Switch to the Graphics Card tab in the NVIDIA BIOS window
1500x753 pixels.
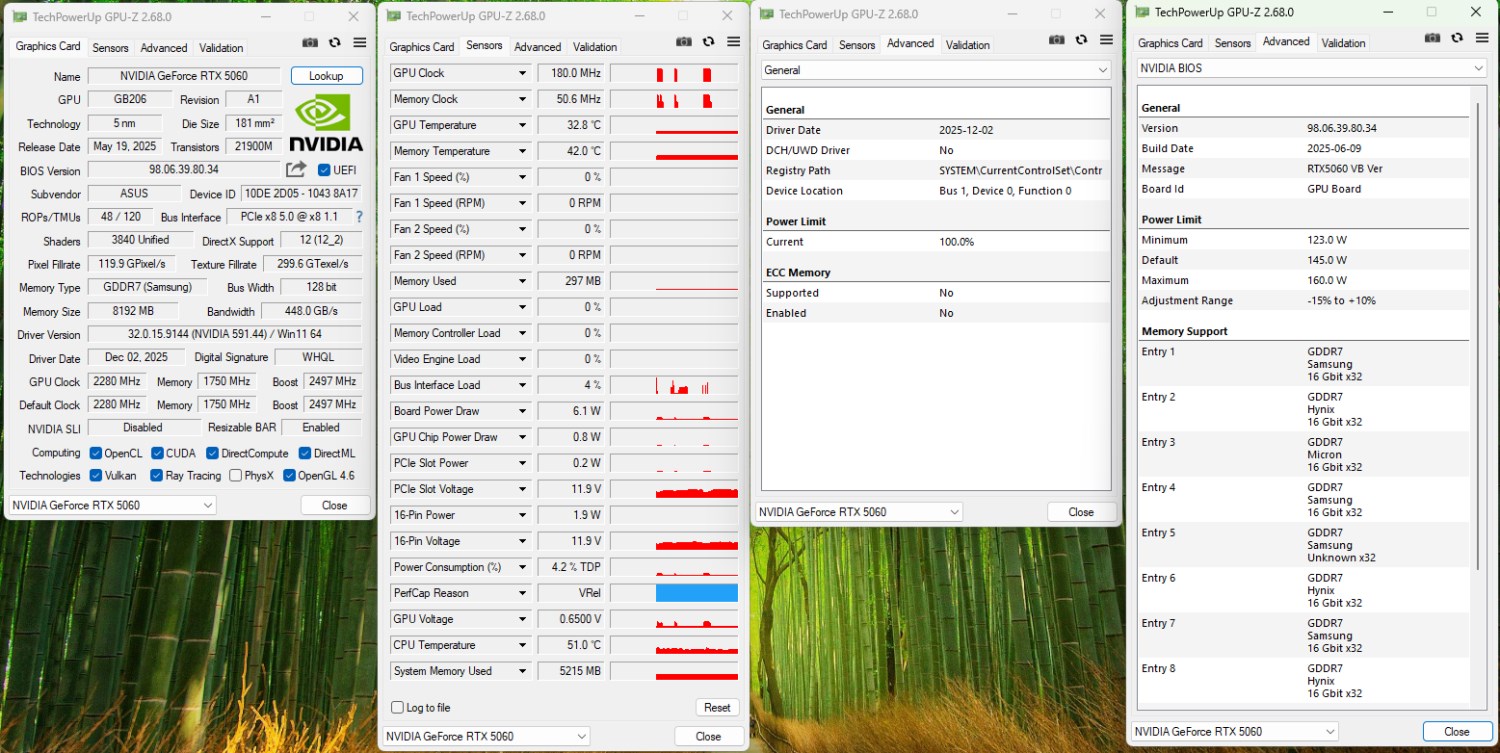pos(1170,43)
